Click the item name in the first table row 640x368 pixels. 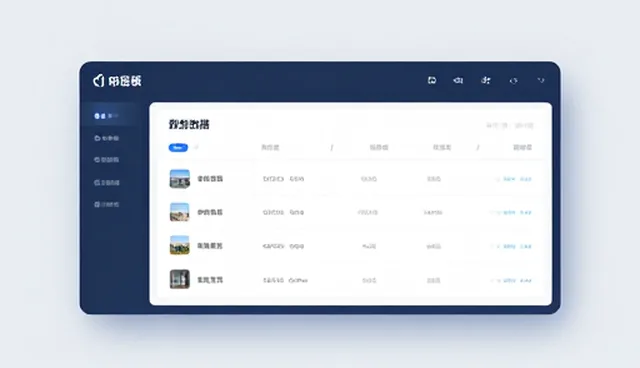point(210,179)
